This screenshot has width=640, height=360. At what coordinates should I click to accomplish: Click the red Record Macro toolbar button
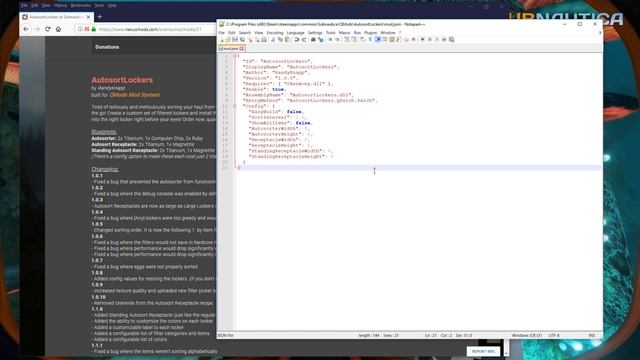click(422, 40)
